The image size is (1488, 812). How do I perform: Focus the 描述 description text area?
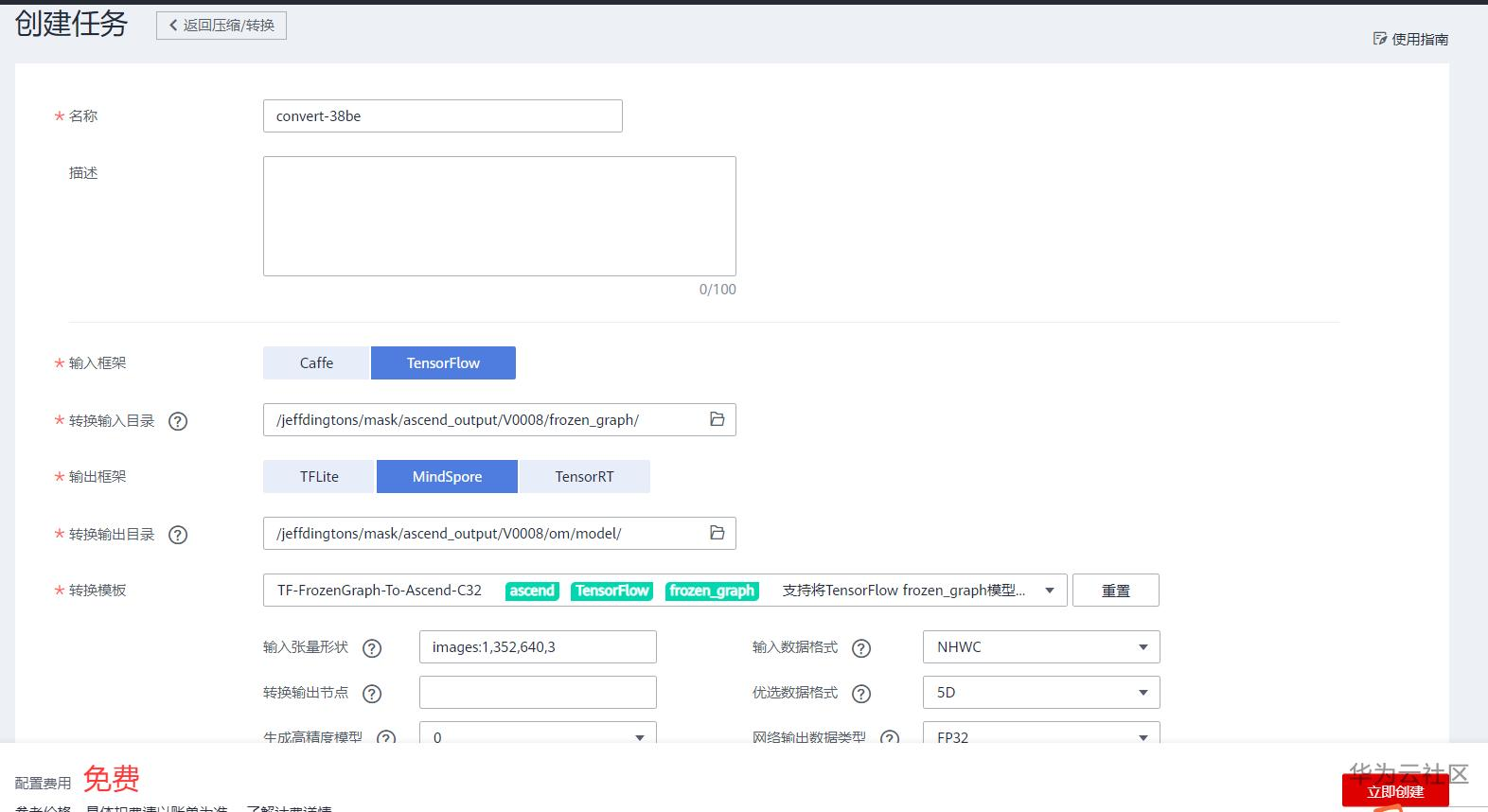500,216
